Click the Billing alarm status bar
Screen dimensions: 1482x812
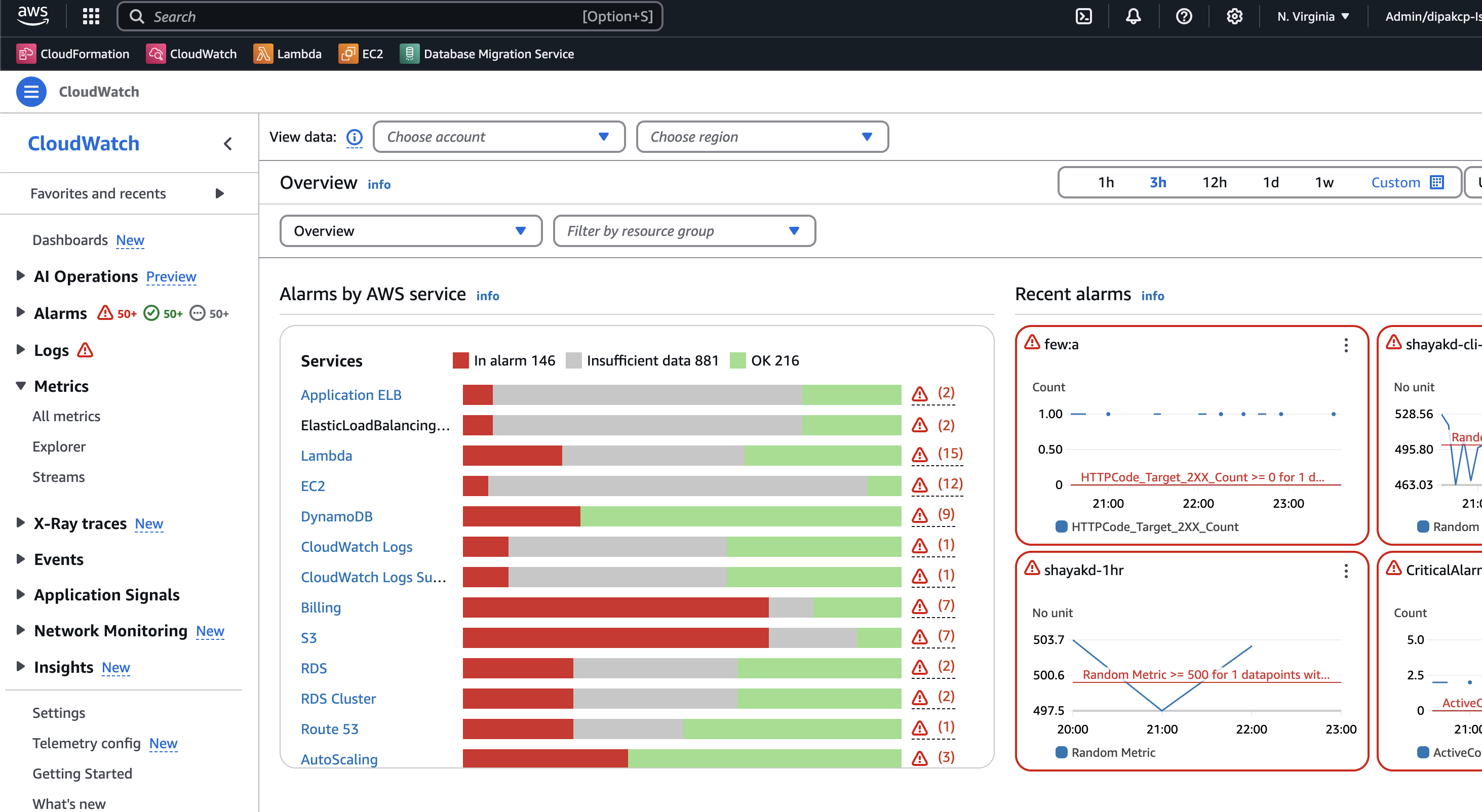[x=682, y=608]
